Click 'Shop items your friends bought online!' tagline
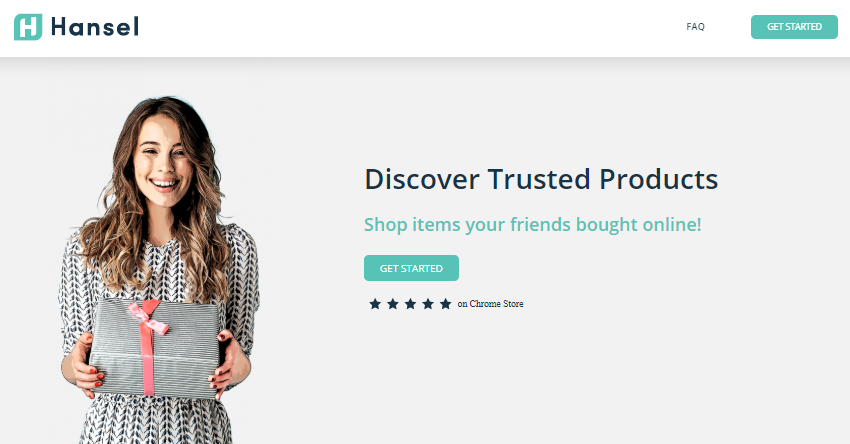 532,224
